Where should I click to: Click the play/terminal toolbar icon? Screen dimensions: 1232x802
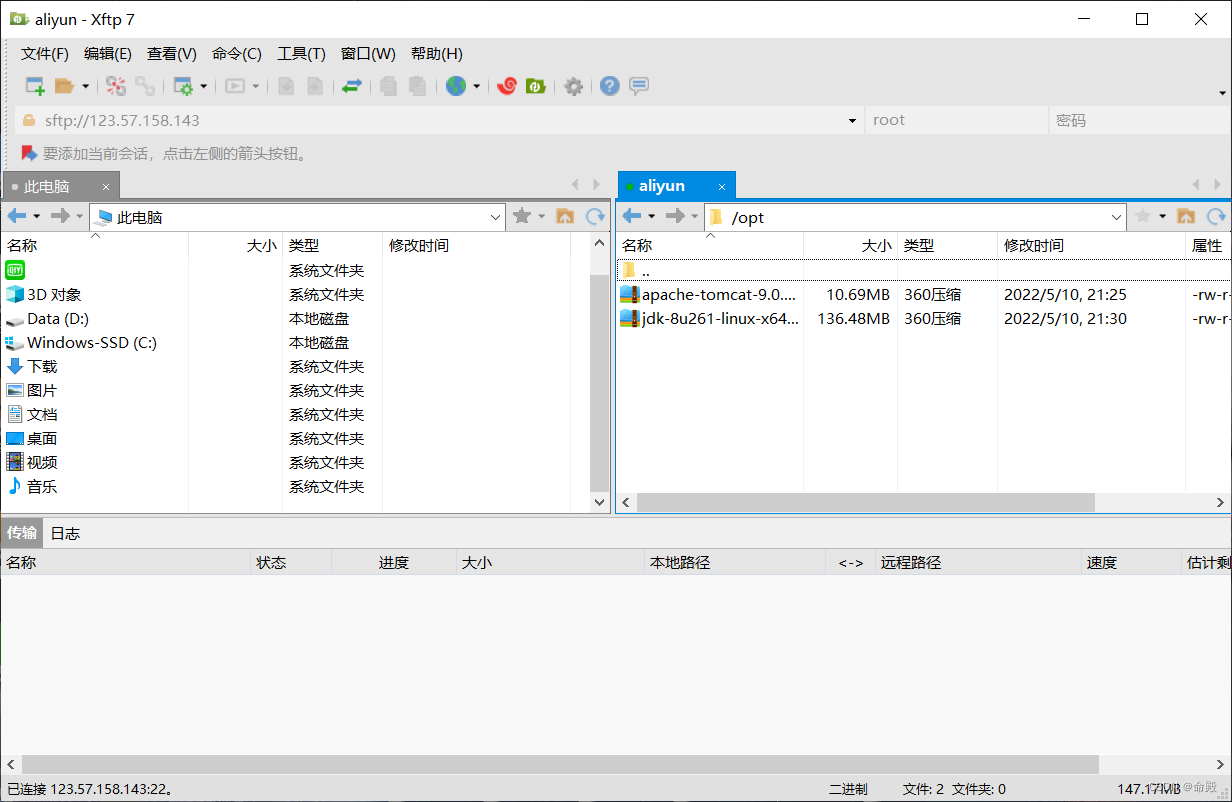click(x=235, y=86)
